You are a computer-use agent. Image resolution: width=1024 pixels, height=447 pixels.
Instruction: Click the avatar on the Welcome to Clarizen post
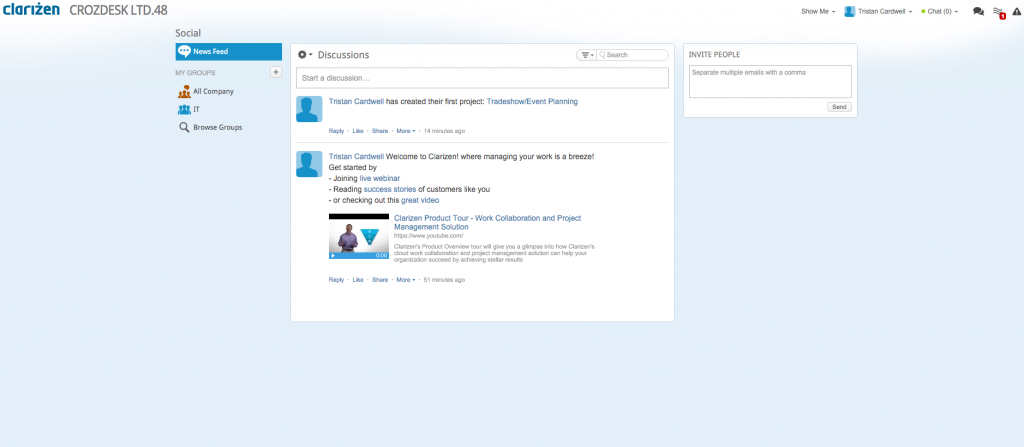(x=309, y=164)
